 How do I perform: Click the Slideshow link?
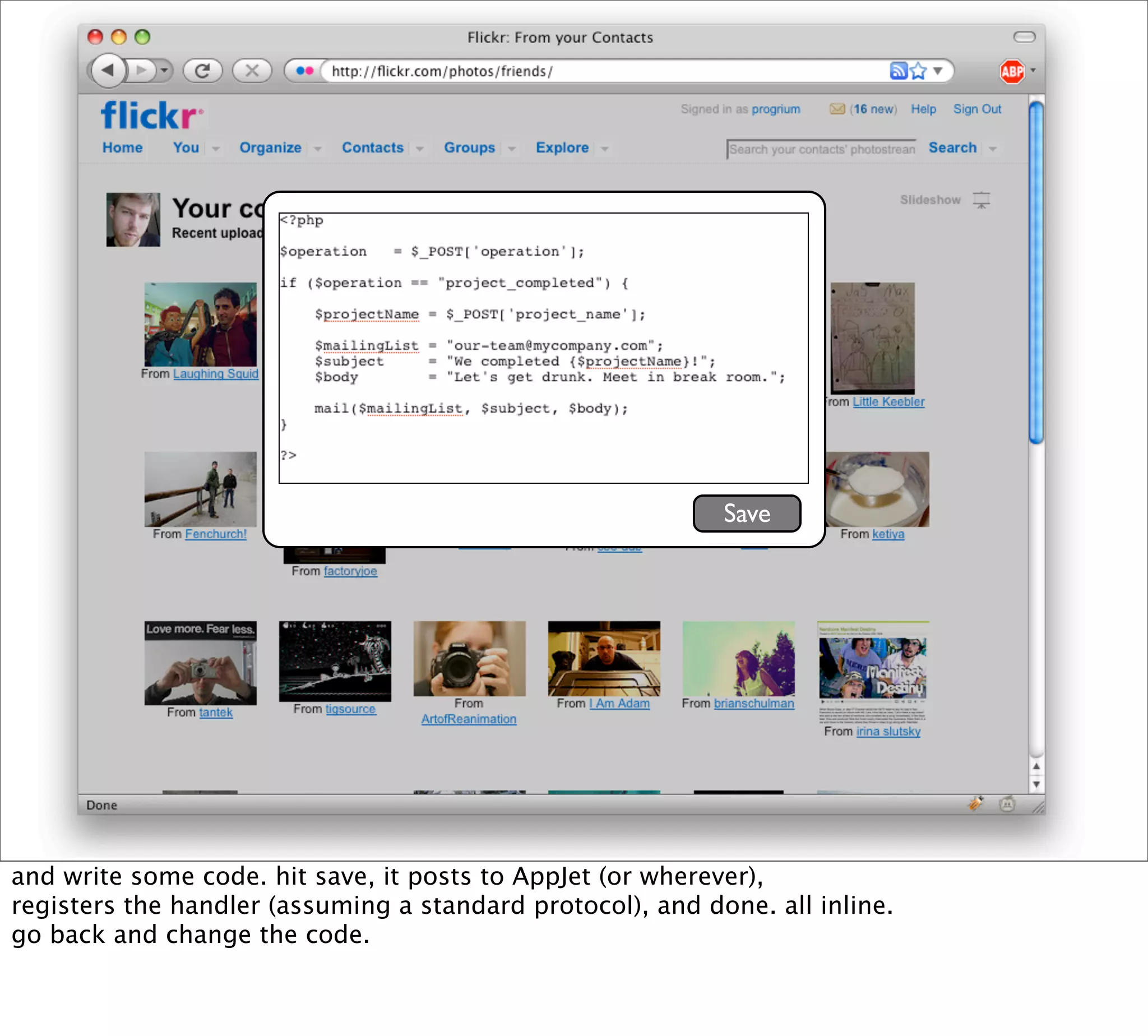coord(930,200)
